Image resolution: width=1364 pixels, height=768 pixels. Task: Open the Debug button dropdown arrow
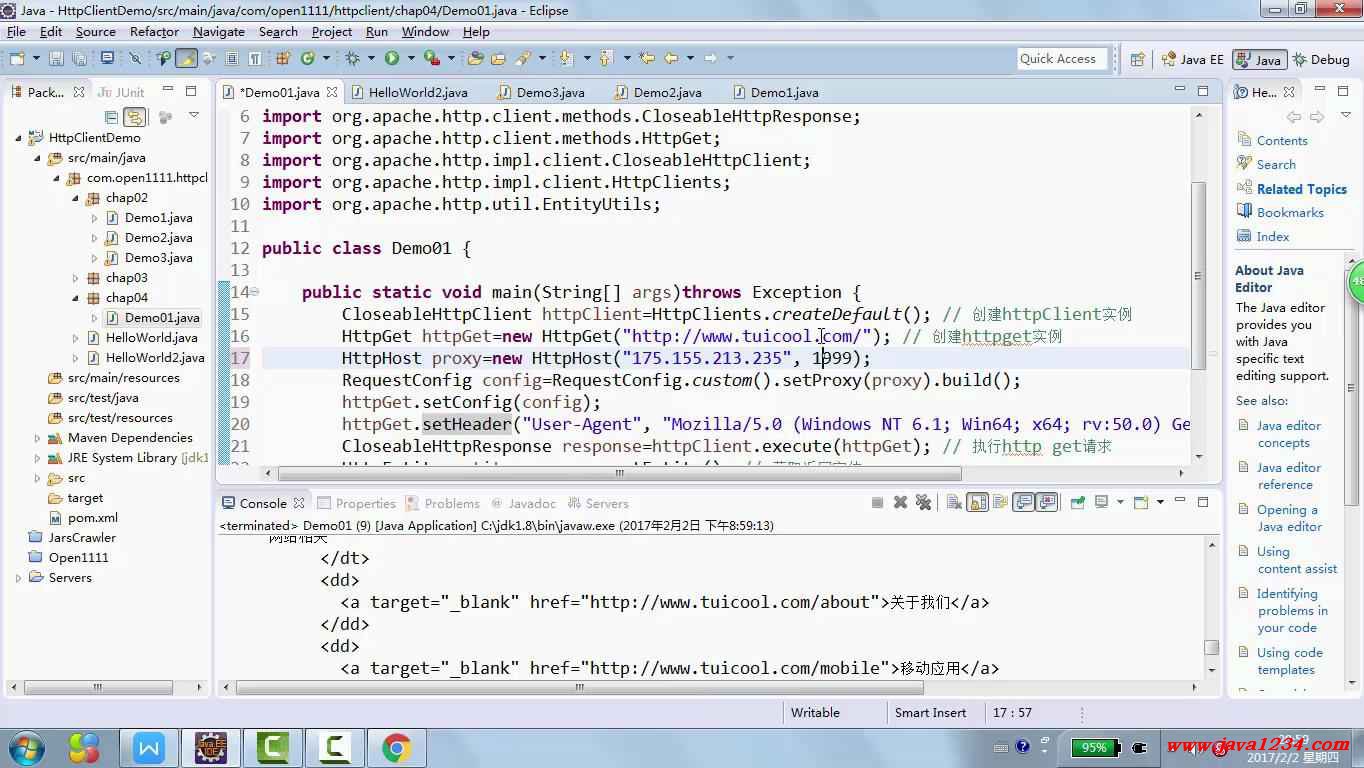[x=370, y=59]
